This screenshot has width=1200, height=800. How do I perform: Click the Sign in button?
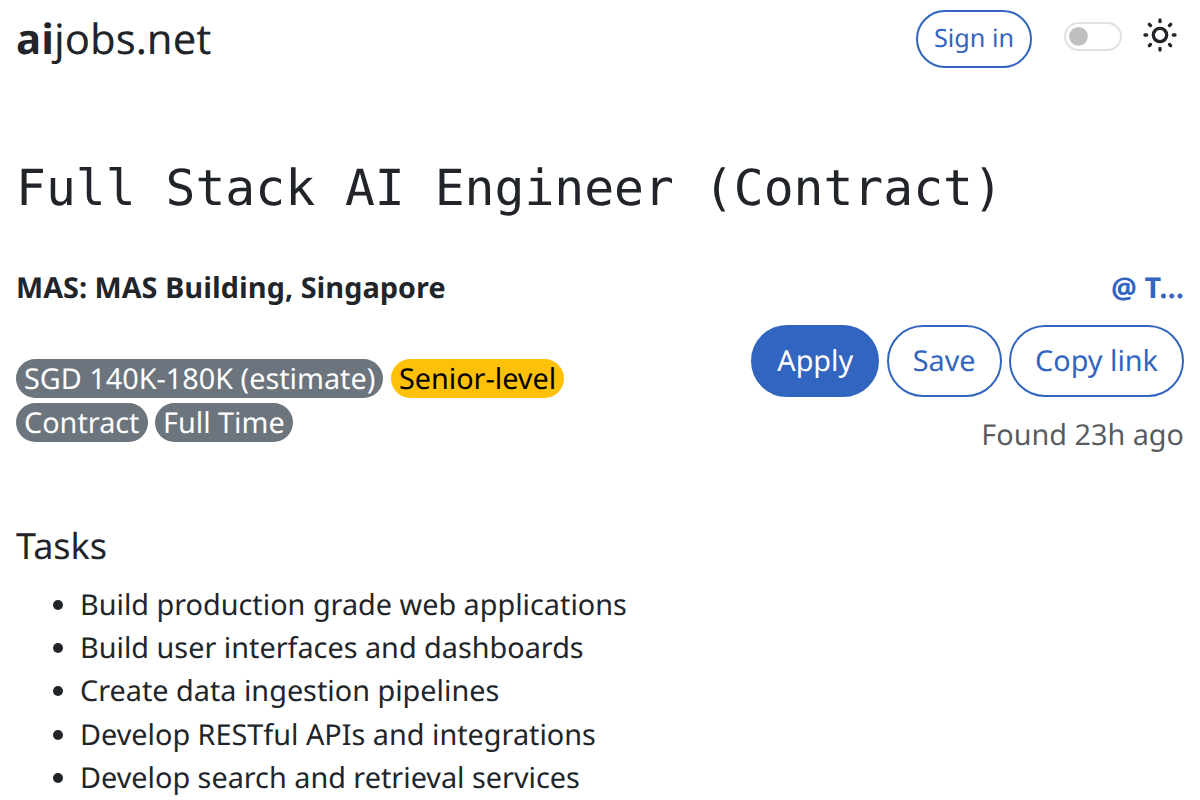point(973,39)
